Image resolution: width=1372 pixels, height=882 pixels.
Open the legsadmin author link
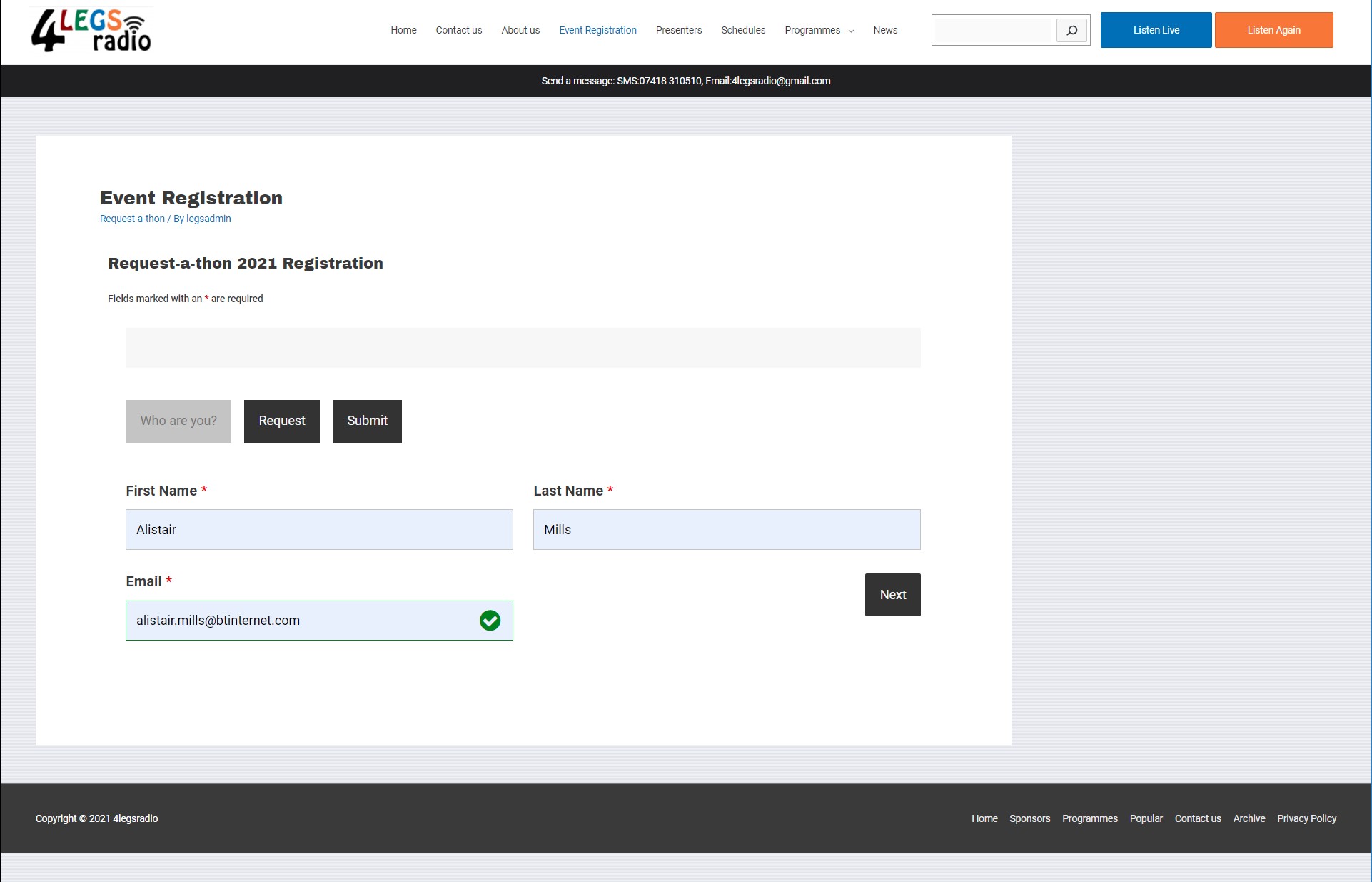[x=208, y=219]
